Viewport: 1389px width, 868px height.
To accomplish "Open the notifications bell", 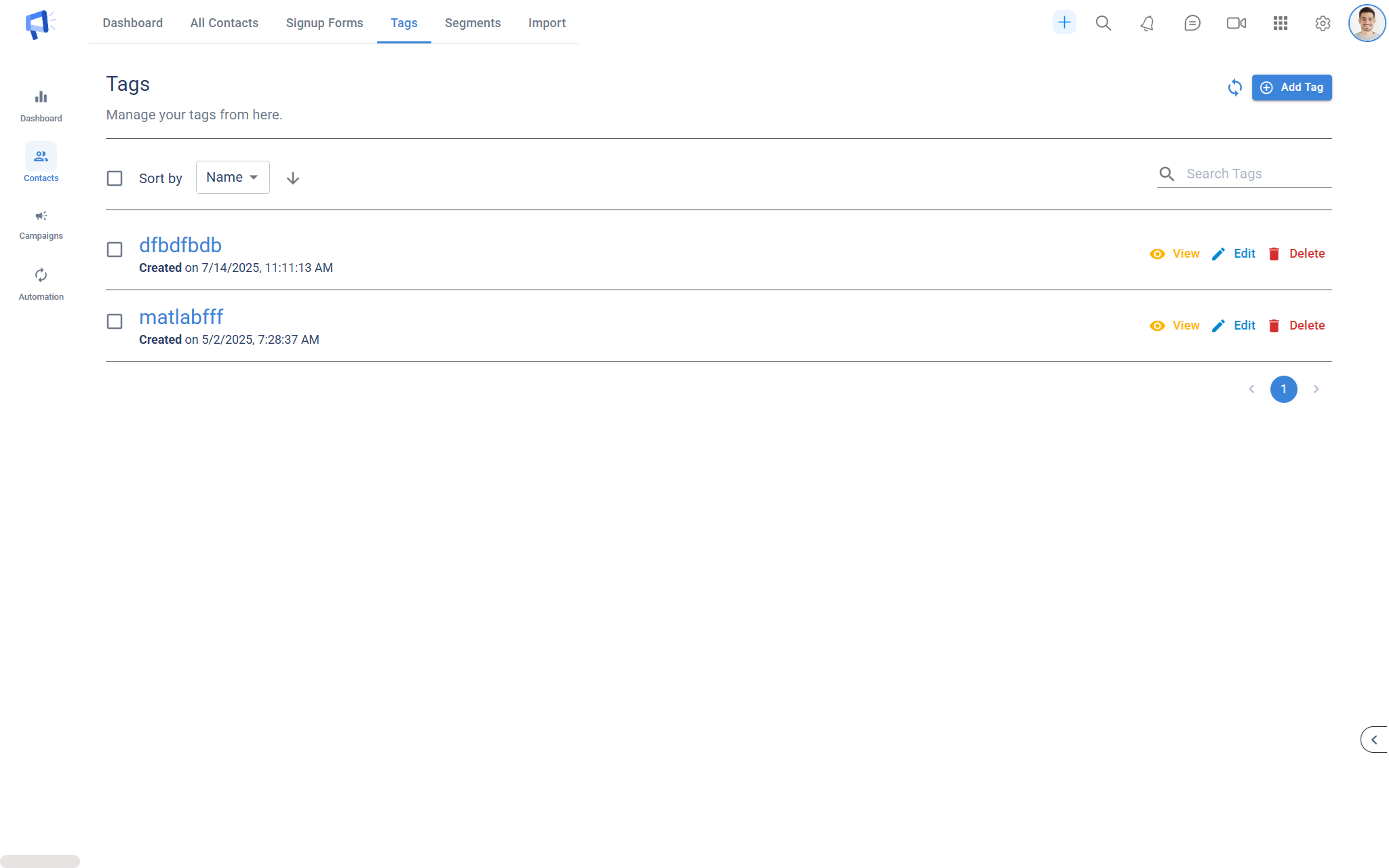I will coord(1147,24).
